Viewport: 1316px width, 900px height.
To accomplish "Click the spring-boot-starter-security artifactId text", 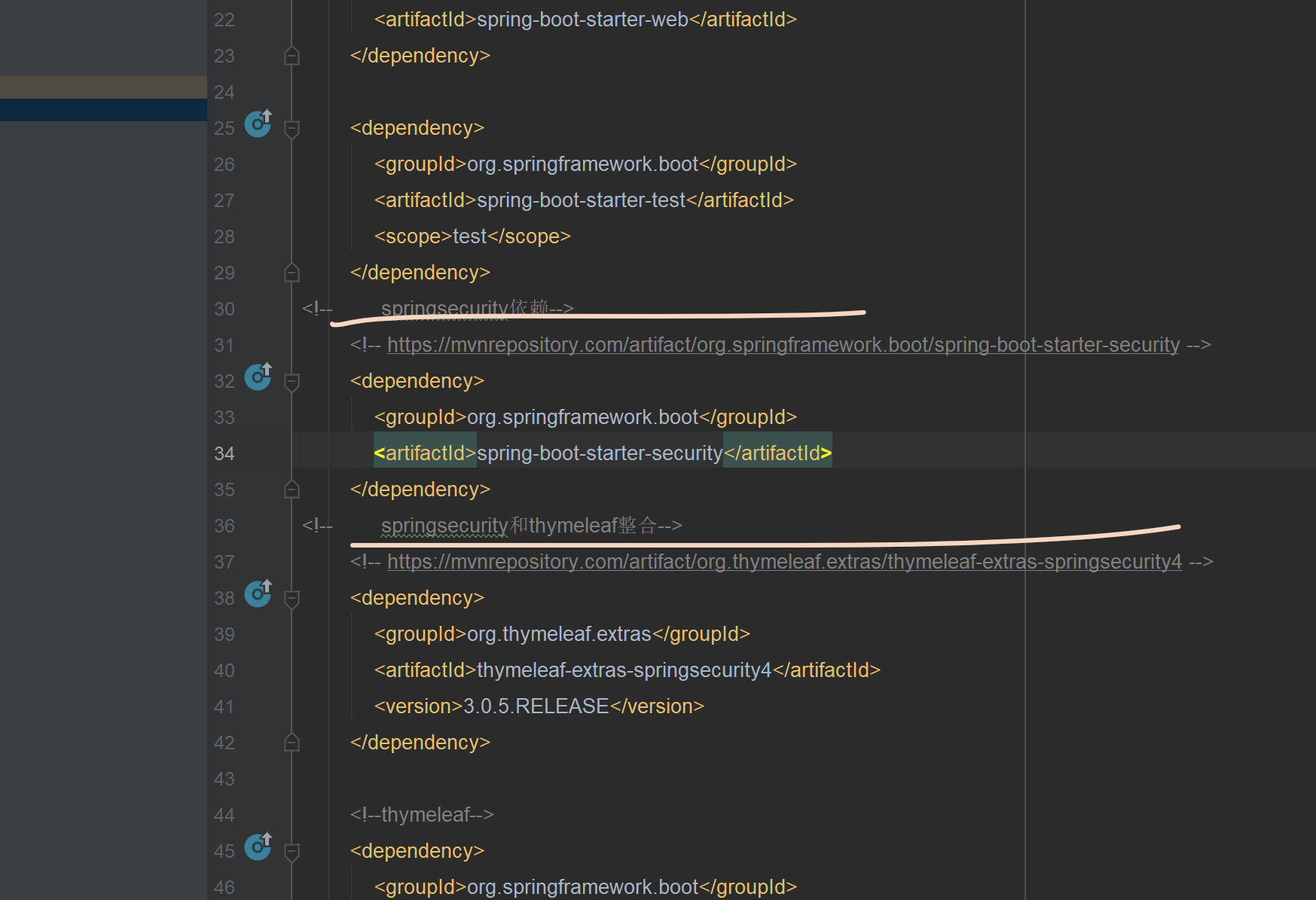I will (600, 453).
